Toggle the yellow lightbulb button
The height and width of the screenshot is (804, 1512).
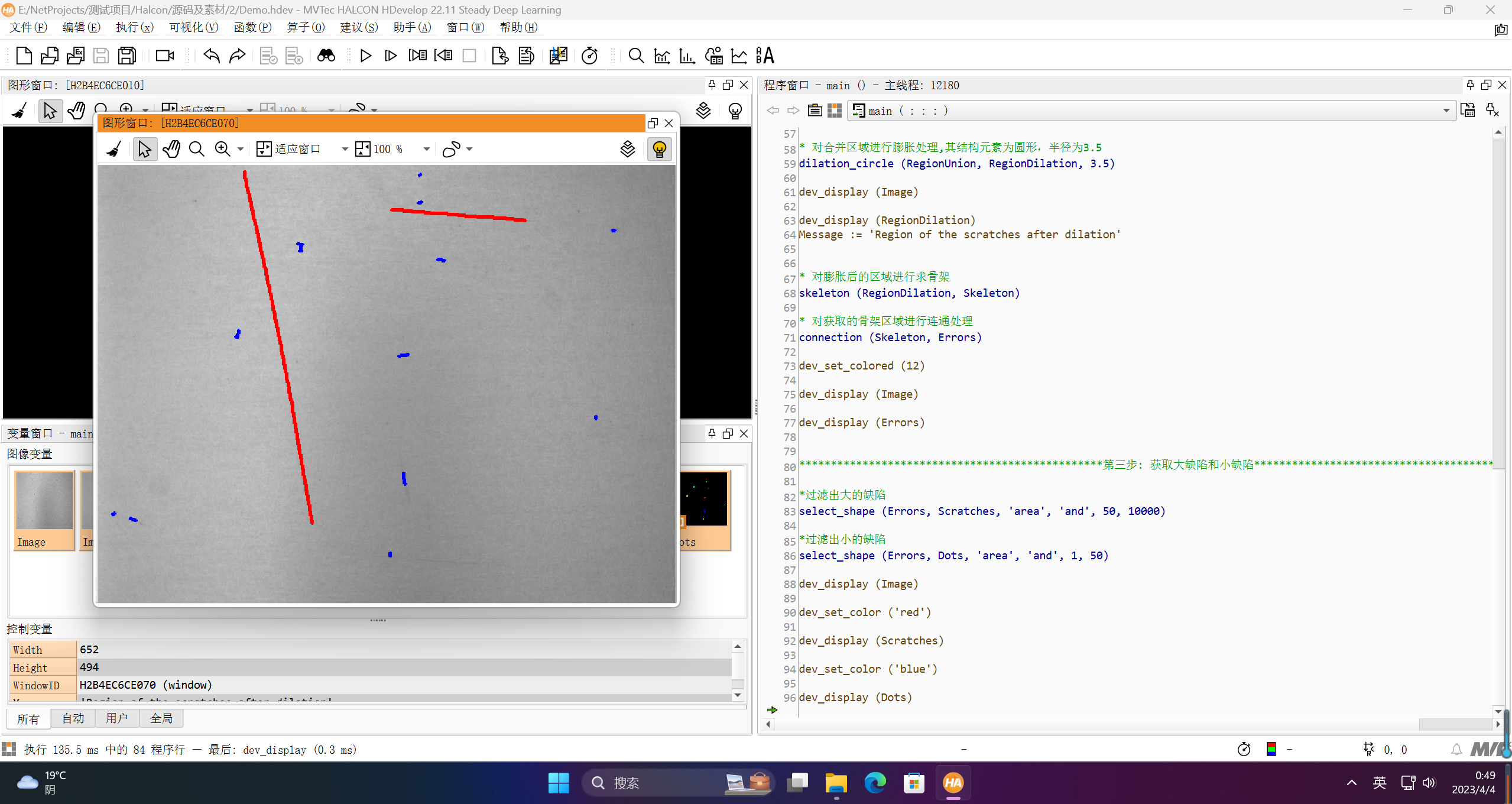coord(659,149)
